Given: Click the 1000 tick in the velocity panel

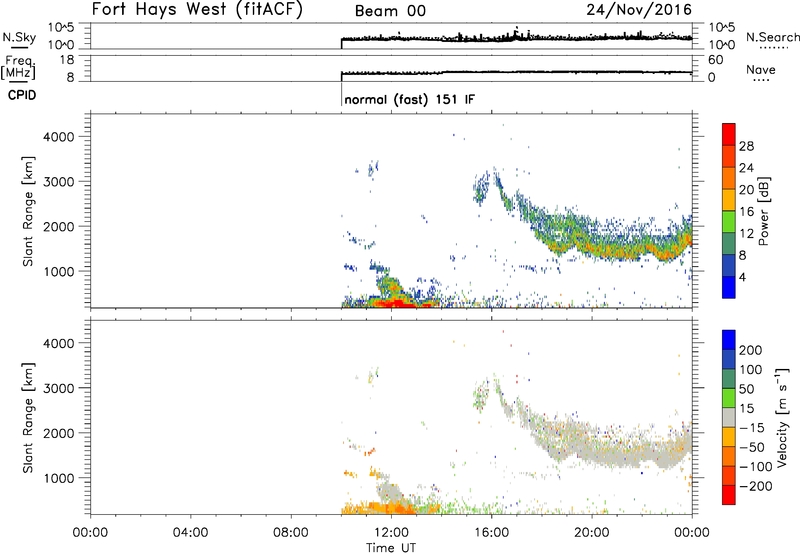Looking at the screenshot, I should [58, 478].
